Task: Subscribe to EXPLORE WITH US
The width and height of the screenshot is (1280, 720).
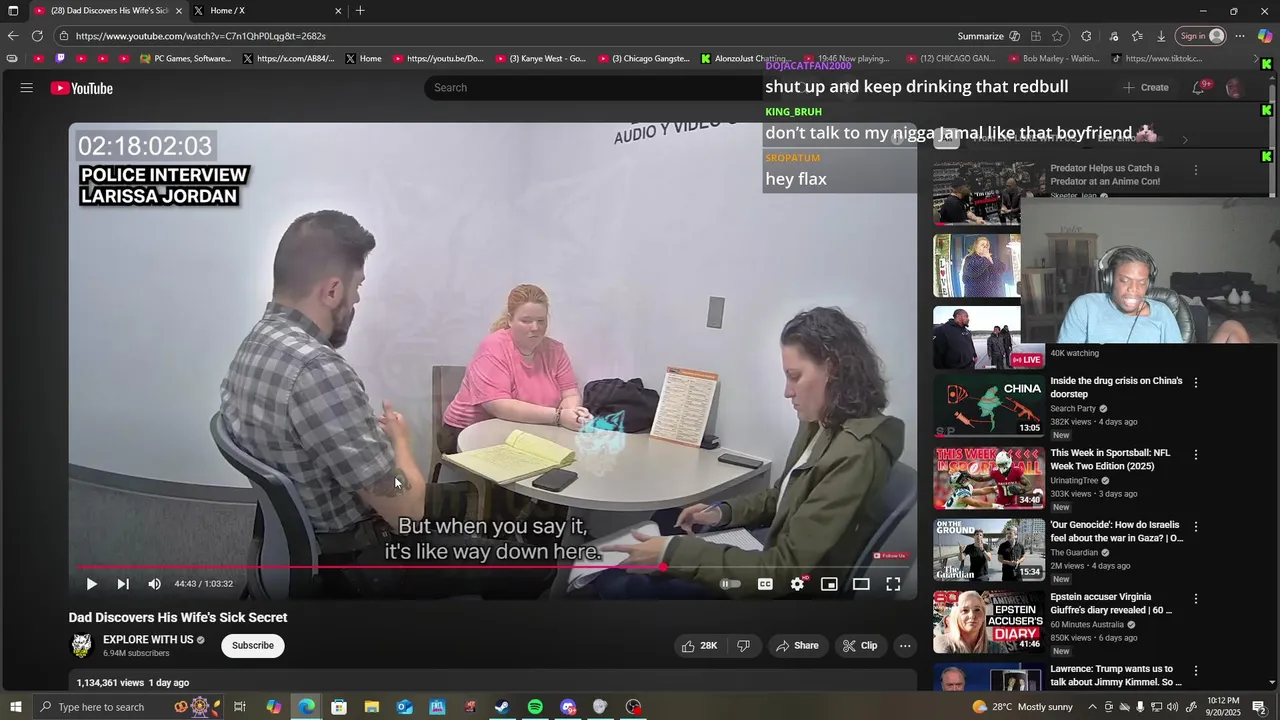Action: pyautogui.click(x=253, y=646)
